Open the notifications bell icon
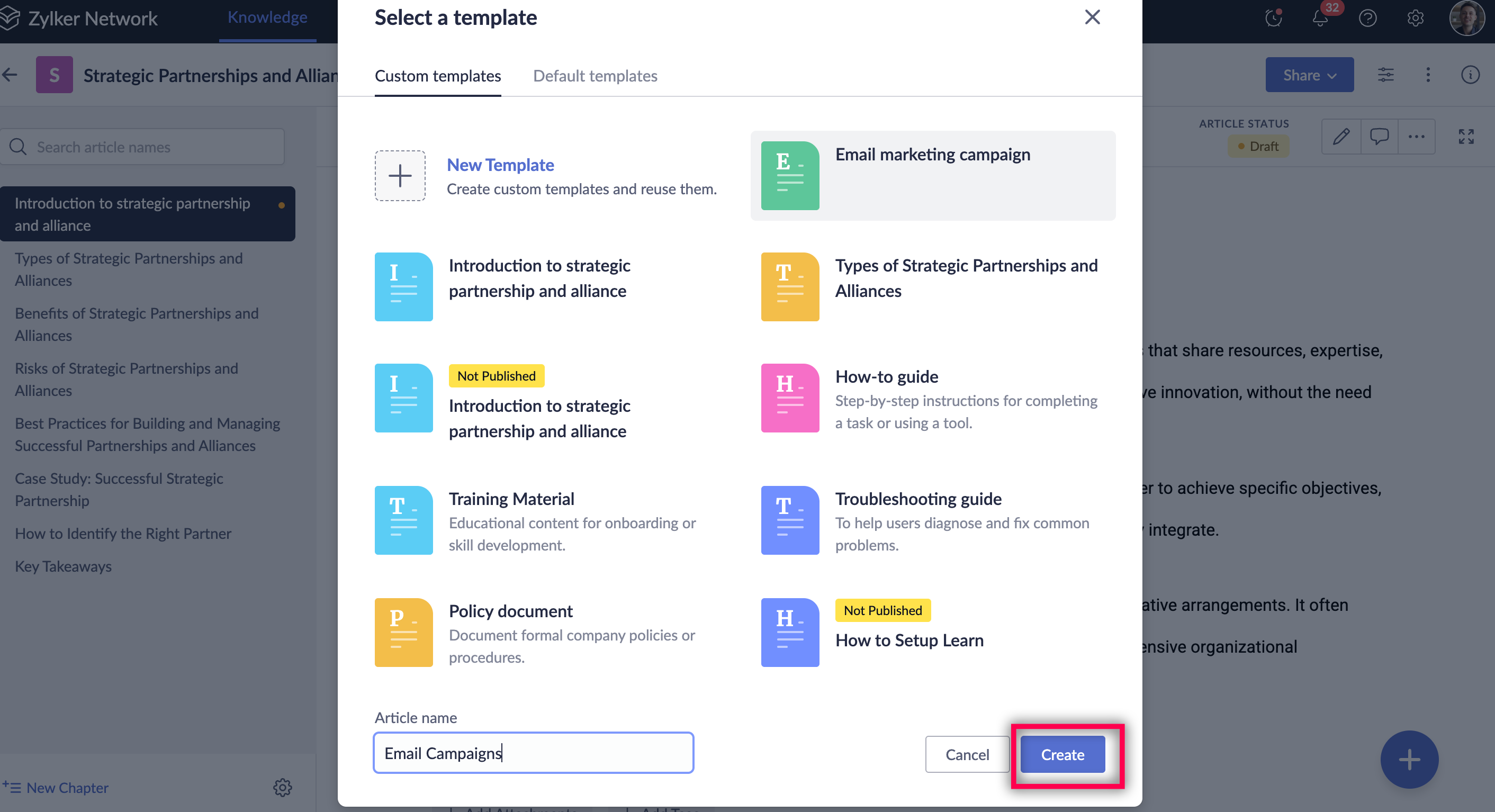This screenshot has width=1495, height=812. pos(1320,18)
